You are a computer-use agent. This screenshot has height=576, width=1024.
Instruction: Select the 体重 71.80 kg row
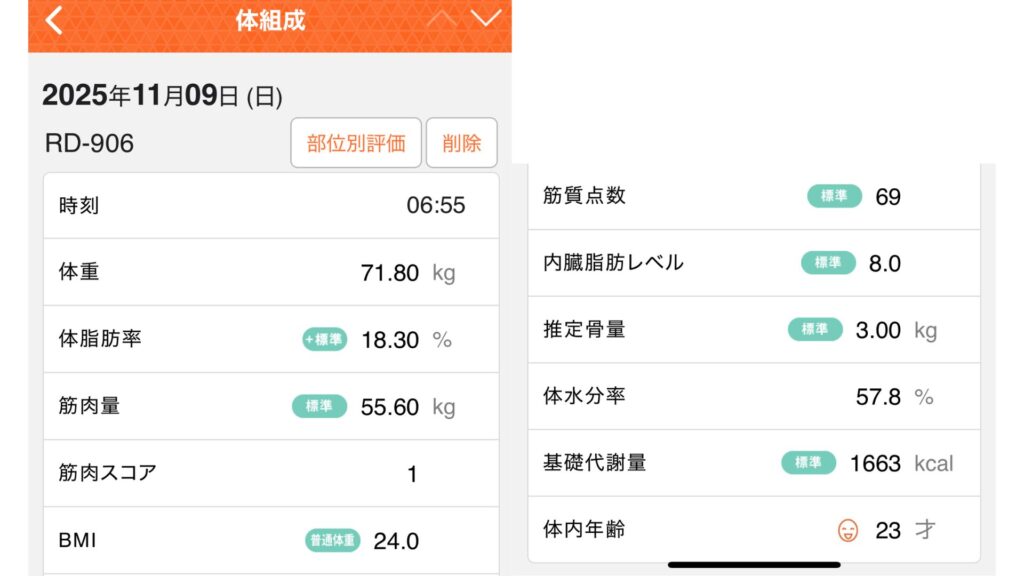270,272
